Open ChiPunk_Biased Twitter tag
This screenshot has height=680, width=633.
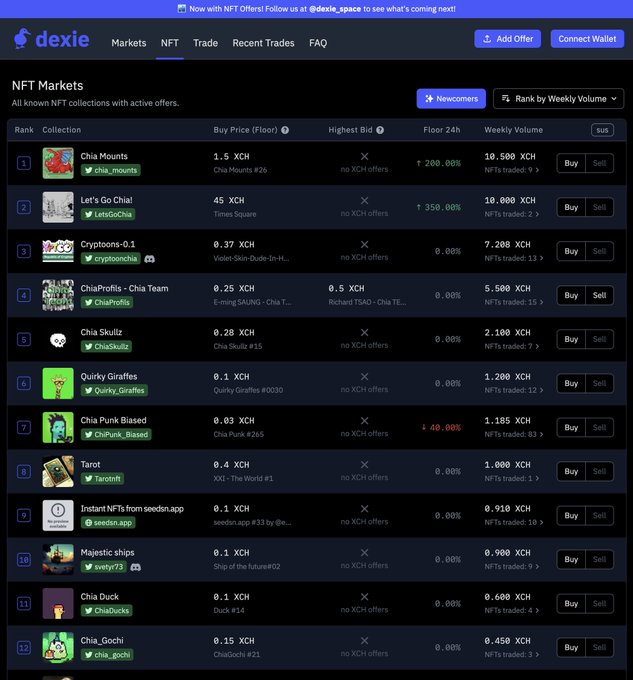tap(116, 435)
